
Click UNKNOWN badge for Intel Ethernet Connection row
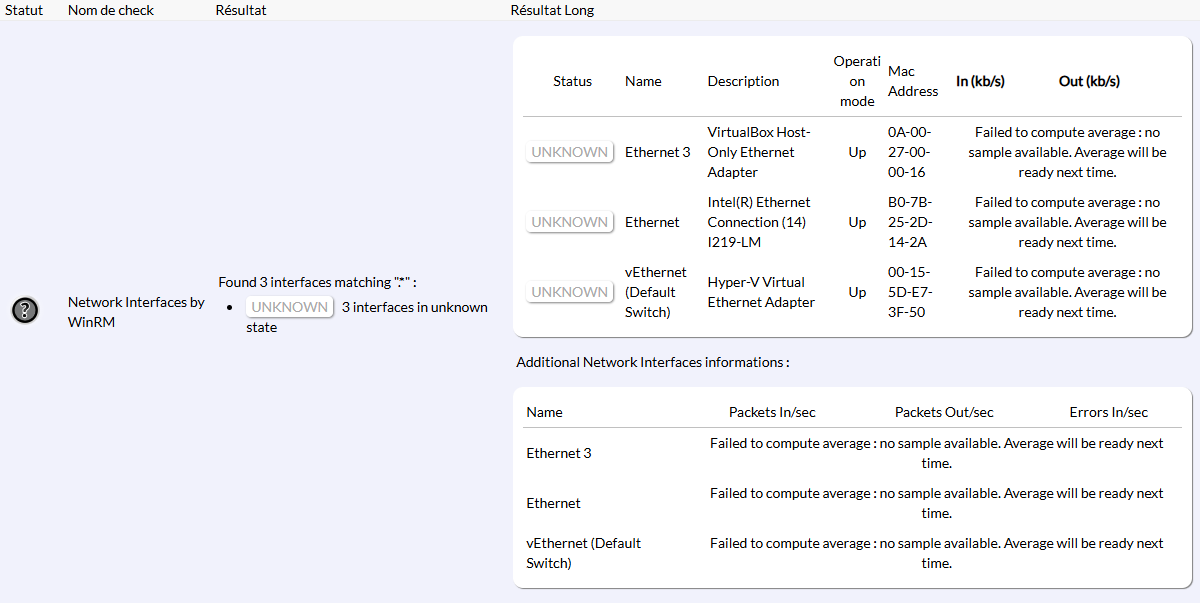[569, 222]
